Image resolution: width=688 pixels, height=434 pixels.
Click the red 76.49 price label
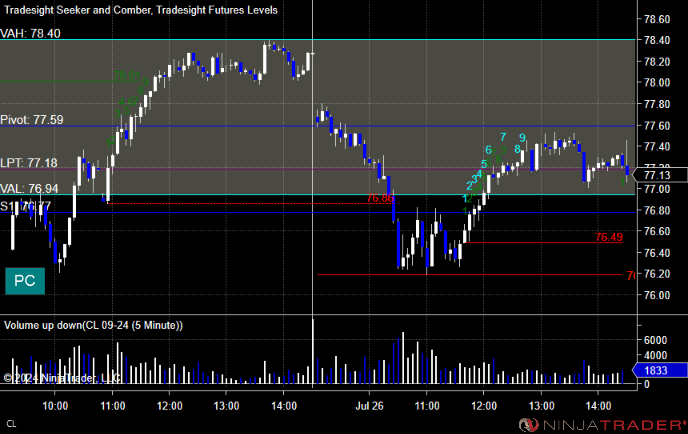(609, 237)
